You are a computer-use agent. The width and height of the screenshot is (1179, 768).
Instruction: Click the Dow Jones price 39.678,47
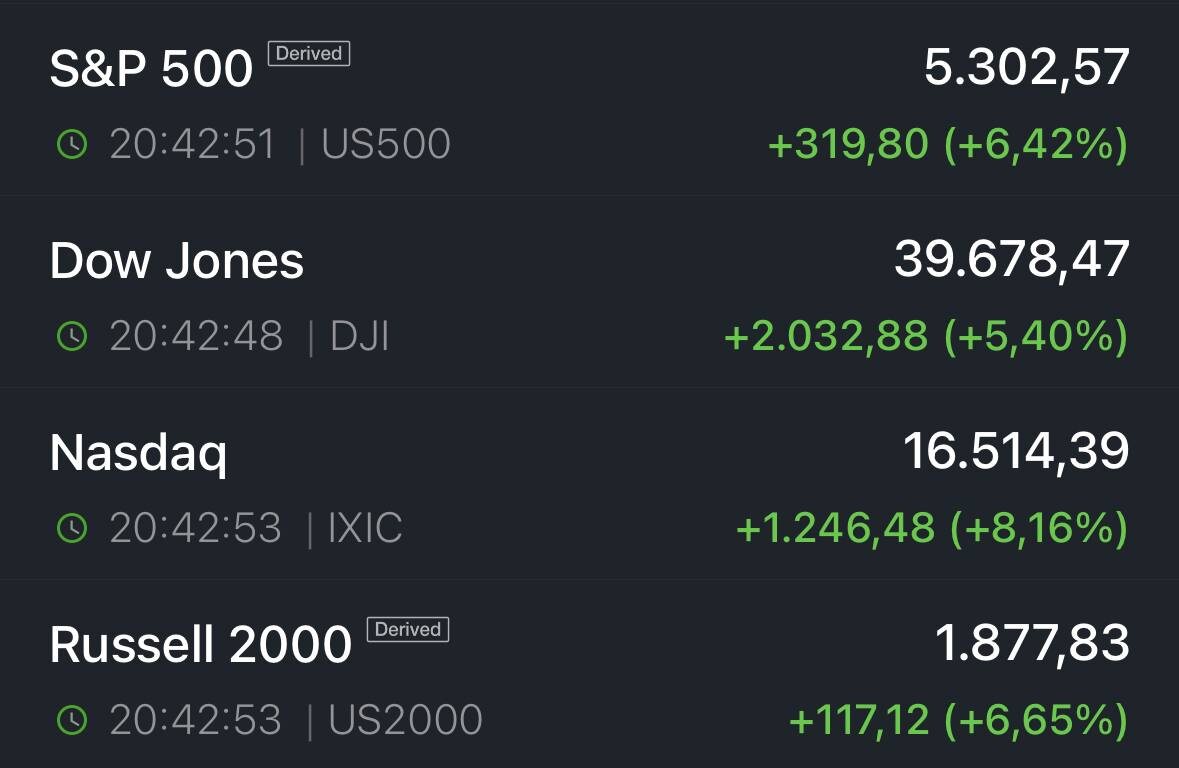point(1012,260)
